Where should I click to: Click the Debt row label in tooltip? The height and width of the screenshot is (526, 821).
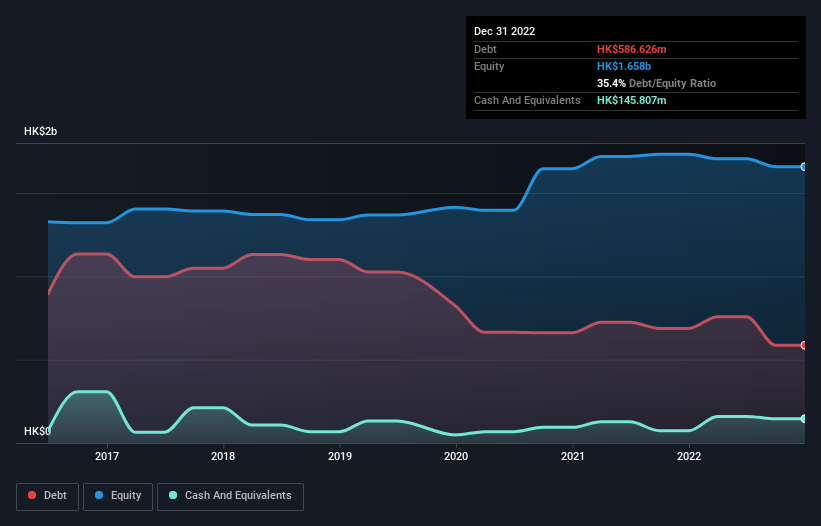pyautogui.click(x=485, y=49)
